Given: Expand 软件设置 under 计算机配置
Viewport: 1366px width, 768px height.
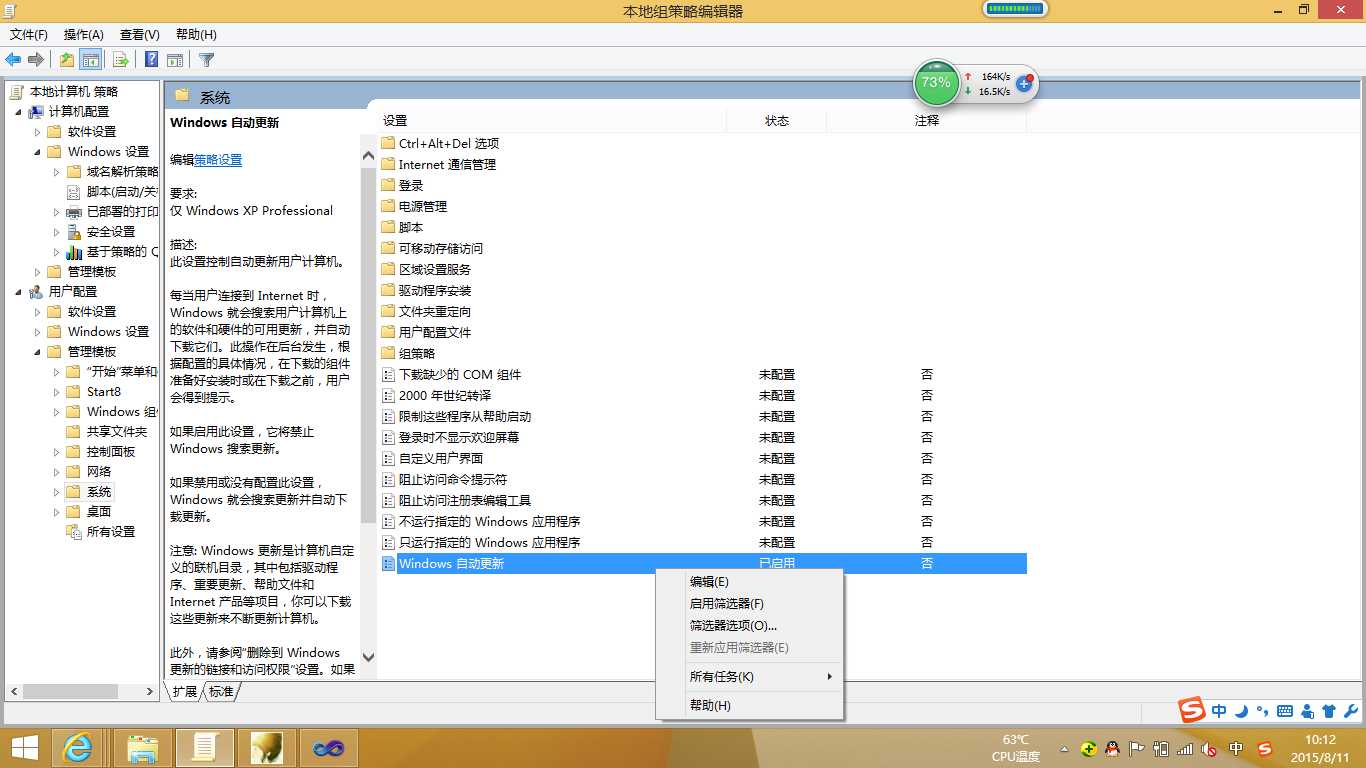Looking at the screenshot, I should tap(38, 132).
